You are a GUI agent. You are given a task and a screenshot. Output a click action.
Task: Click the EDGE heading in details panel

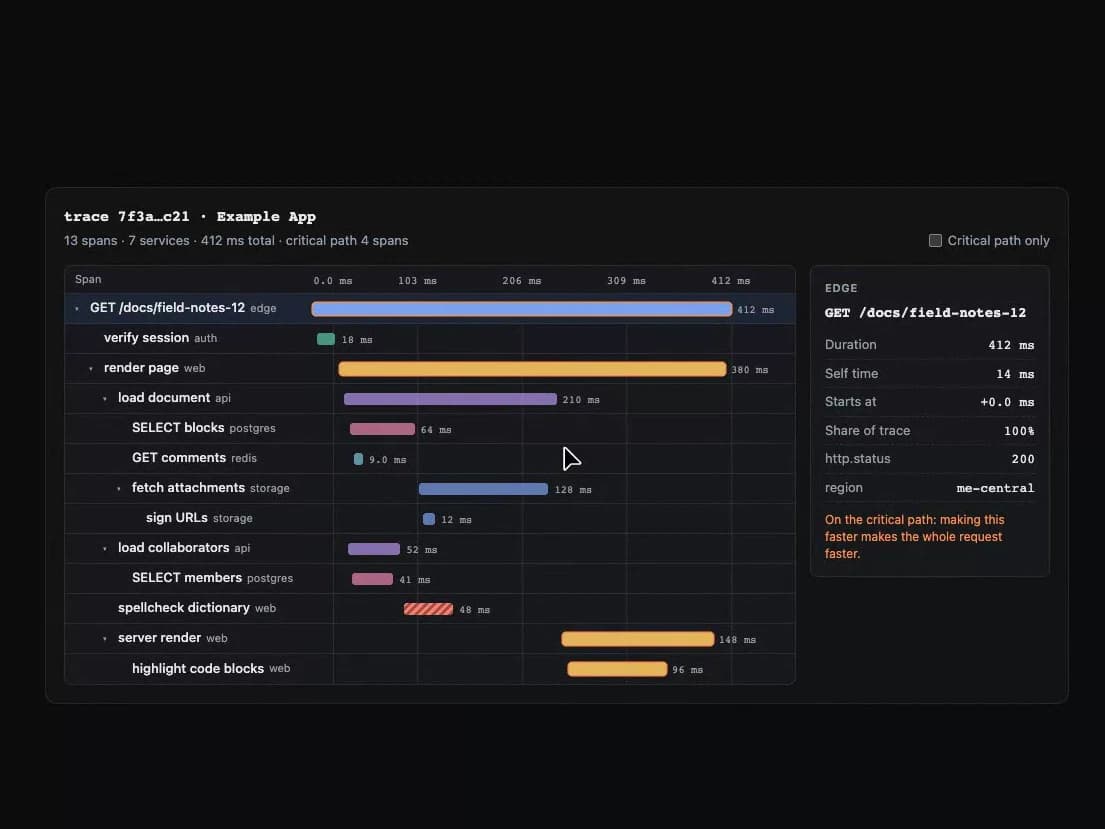point(841,288)
